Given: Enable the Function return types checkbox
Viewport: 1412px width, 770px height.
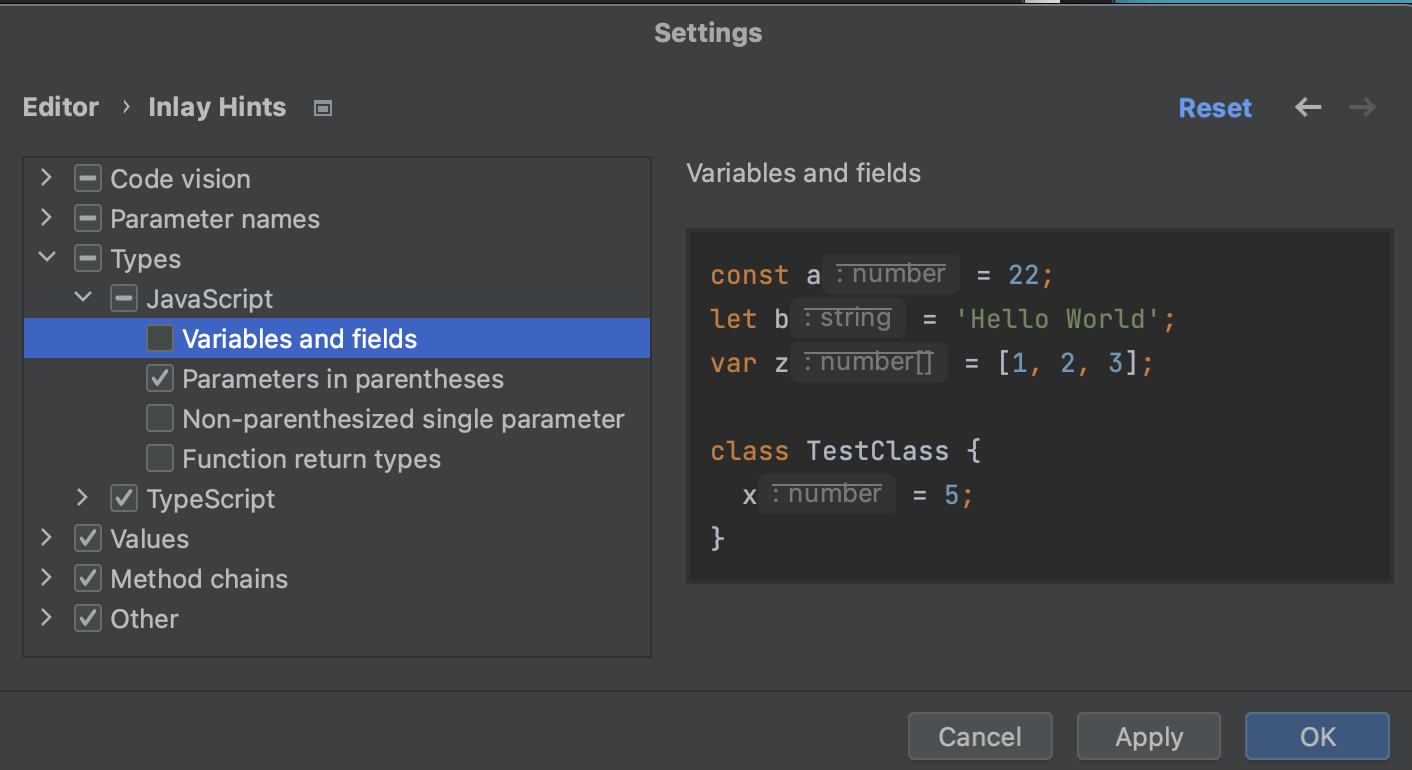Looking at the screenshot, I should tap(159, 458).
